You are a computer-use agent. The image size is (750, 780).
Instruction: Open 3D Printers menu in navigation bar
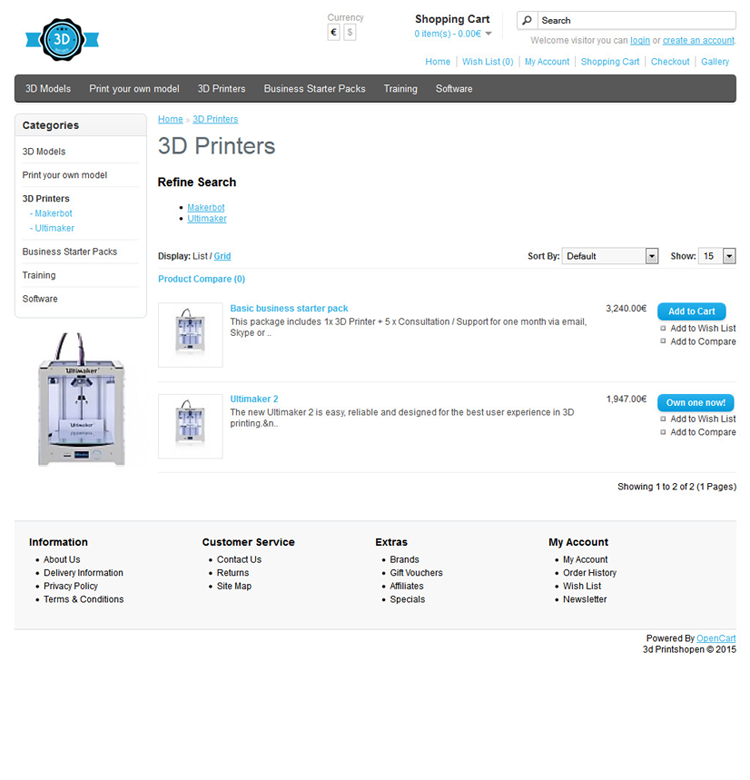click(x=221, y=89)
